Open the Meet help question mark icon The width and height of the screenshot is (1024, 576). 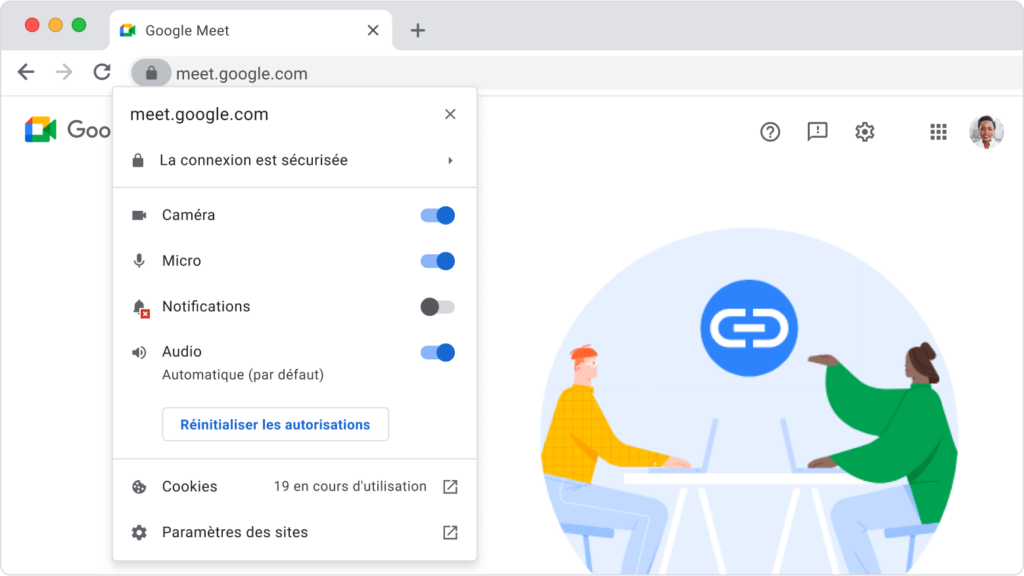pyautogui.click(x=770, y=132)
